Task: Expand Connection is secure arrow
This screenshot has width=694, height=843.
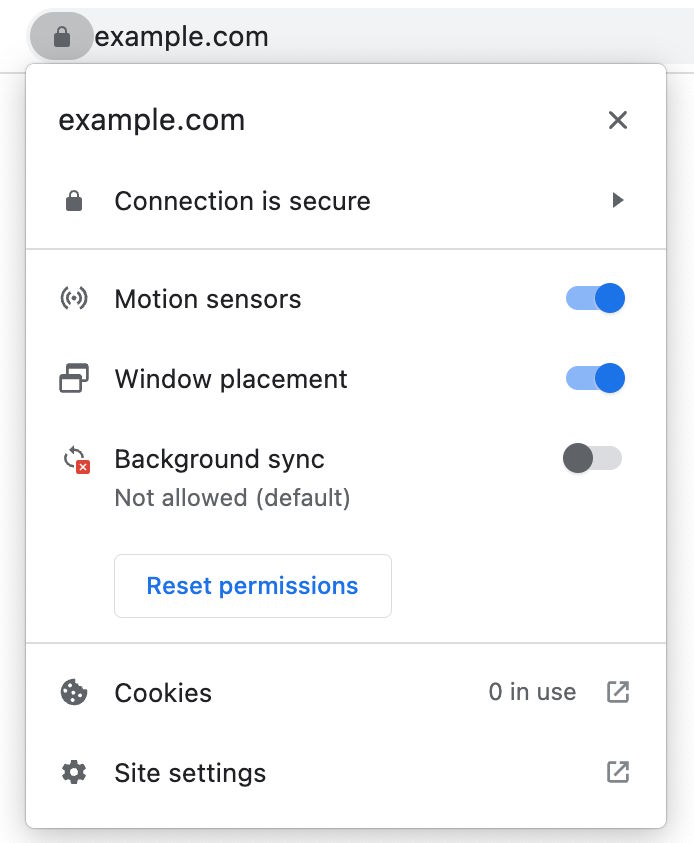Action: coord(618,201)
